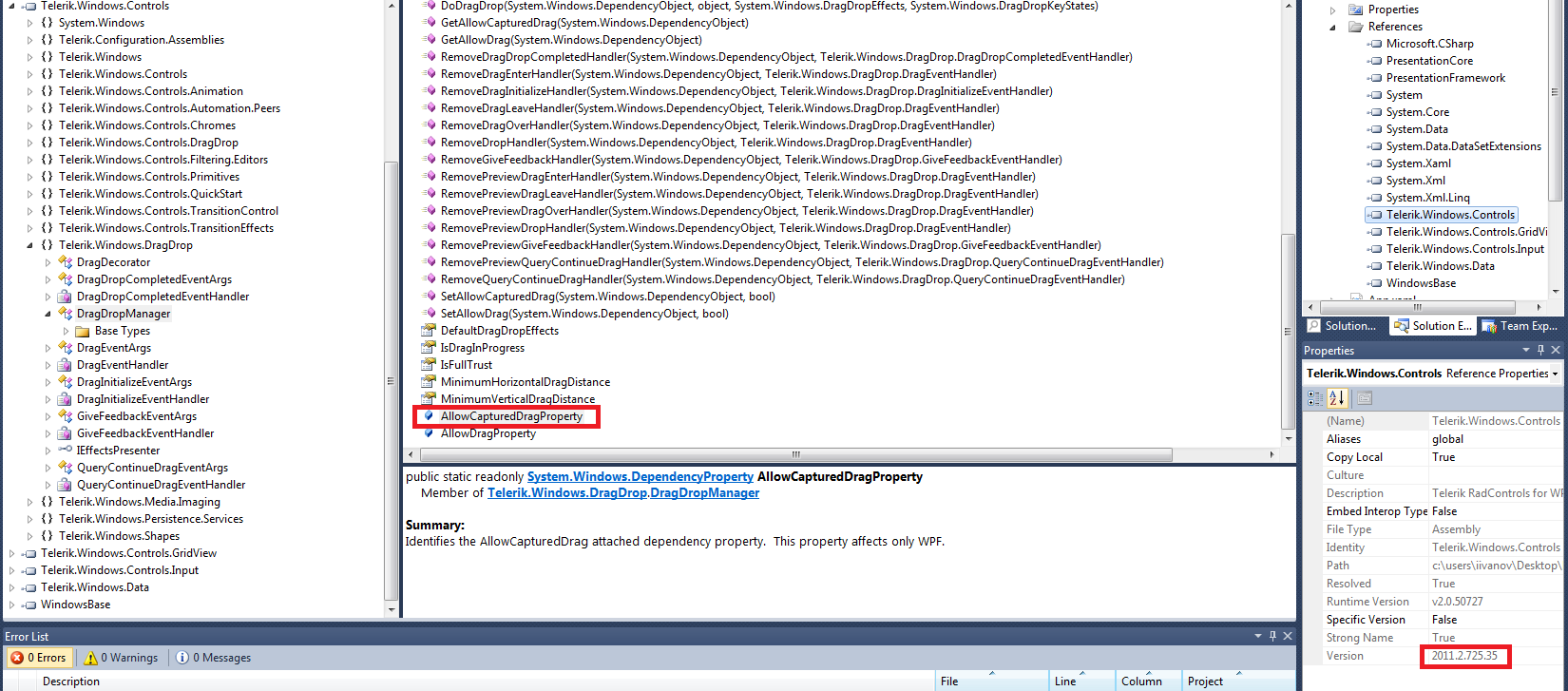Click the DragDecorator class icon

[x=65, y=262]
